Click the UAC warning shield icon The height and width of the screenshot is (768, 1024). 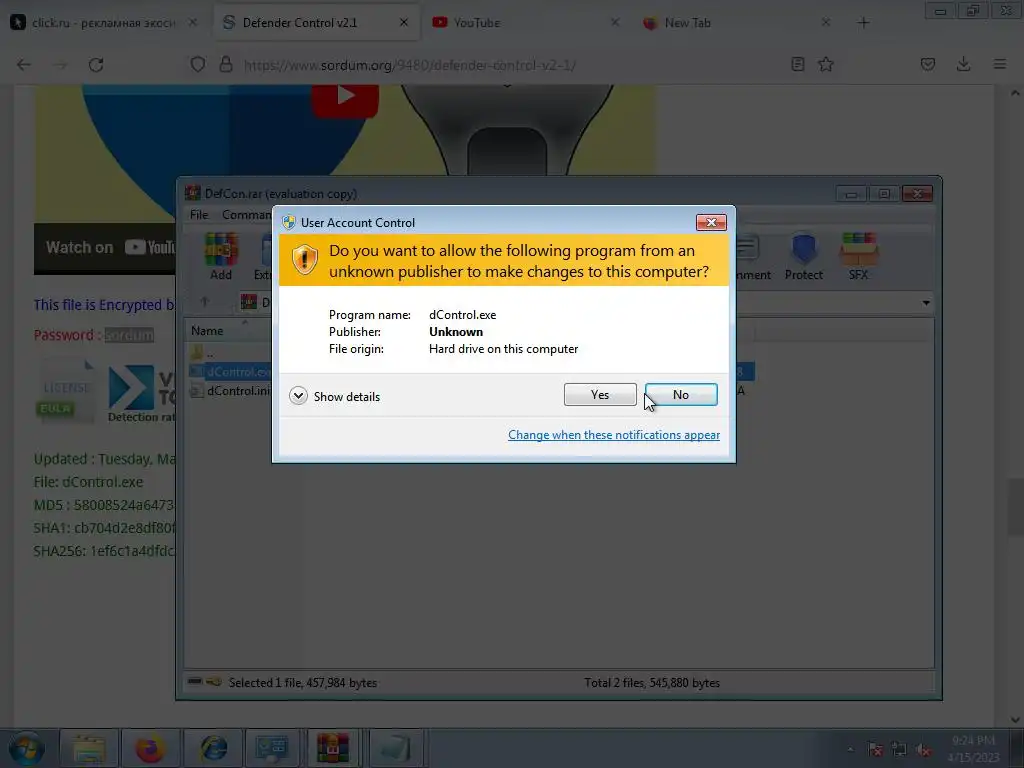304,260
